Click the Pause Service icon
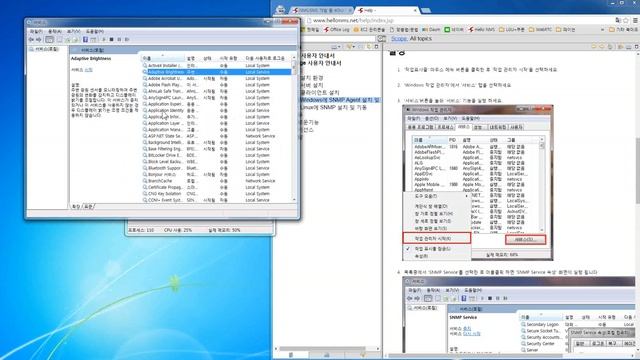 pyautogui.click(x=119, y=40)
